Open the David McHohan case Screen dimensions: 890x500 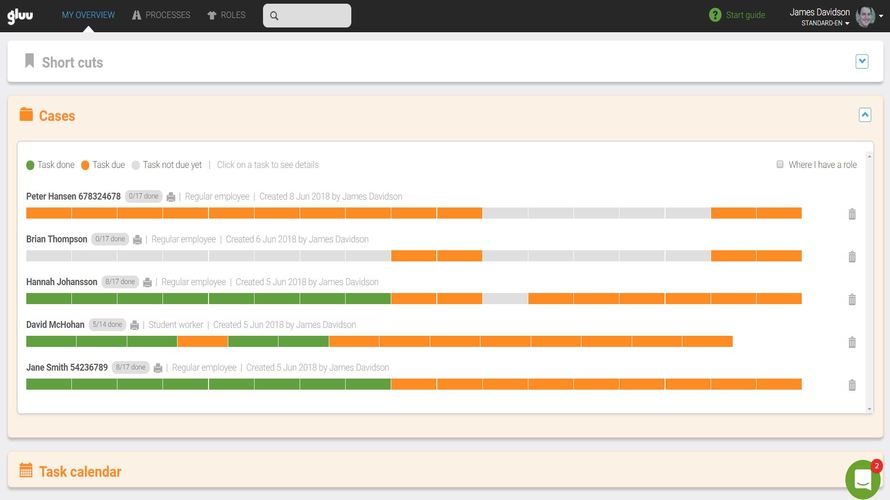click(55, 325)
